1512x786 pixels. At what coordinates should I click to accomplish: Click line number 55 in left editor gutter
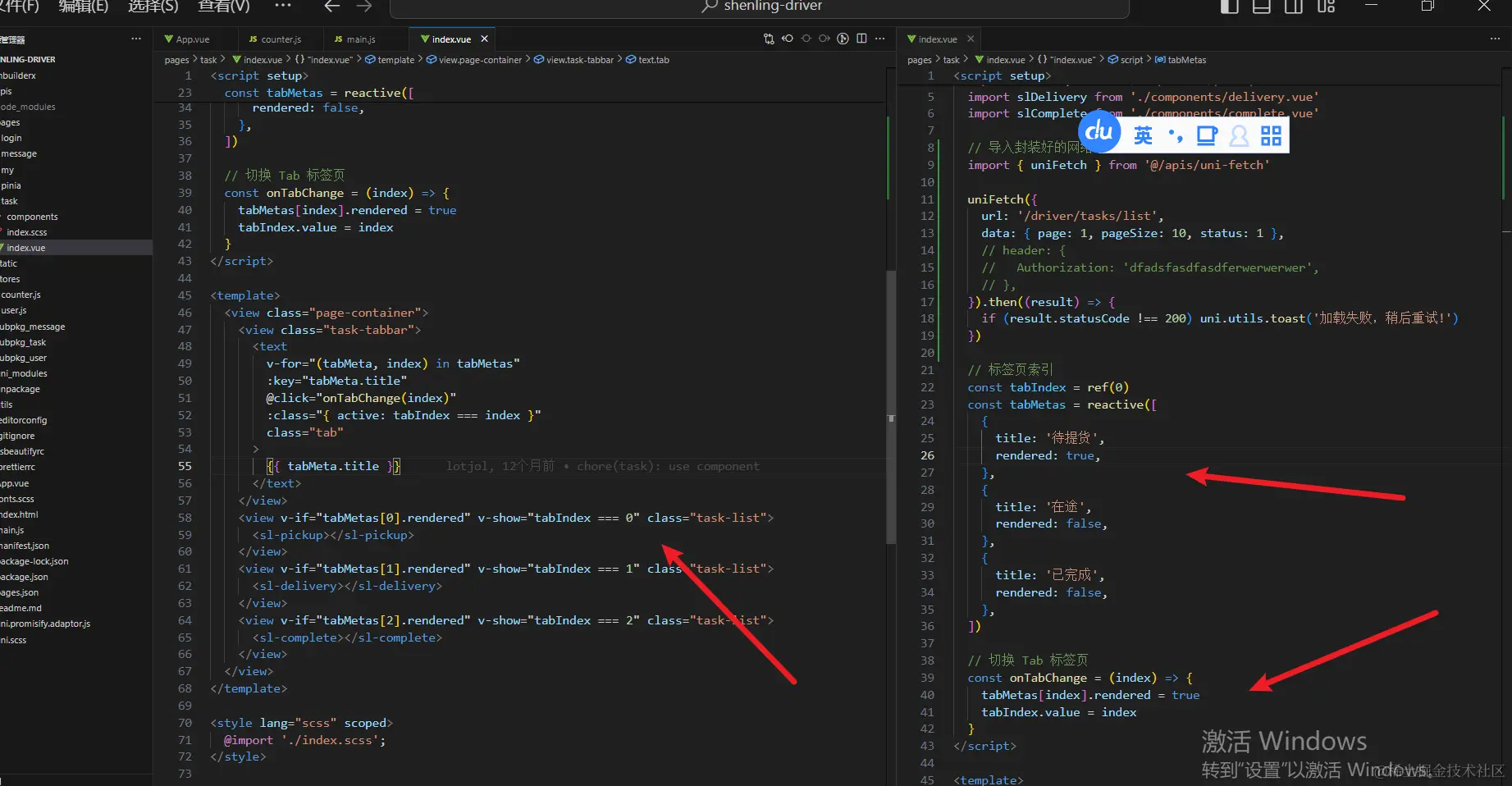click(185, 466)
